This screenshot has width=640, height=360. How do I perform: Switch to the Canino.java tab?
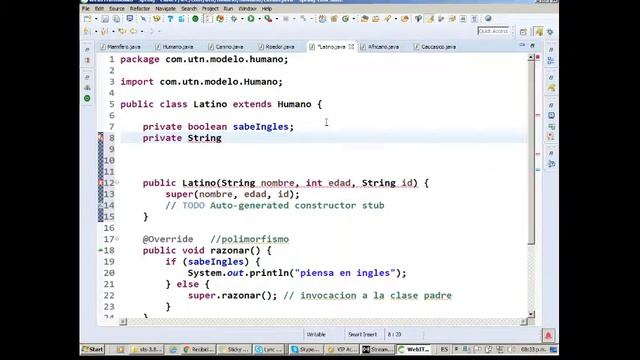[226, 47]
